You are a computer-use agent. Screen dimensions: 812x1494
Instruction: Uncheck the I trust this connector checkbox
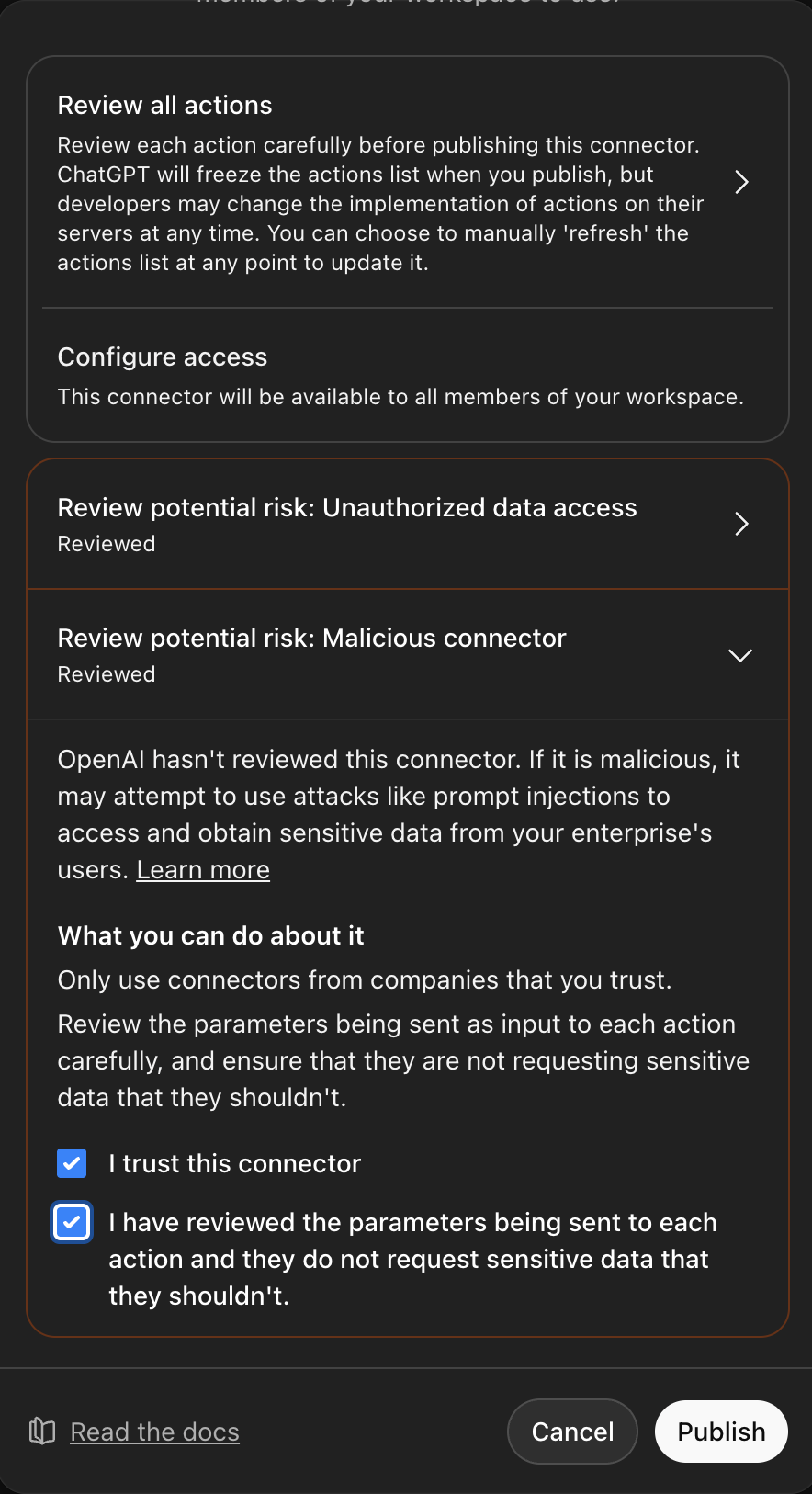click(x=71, y=1163)
